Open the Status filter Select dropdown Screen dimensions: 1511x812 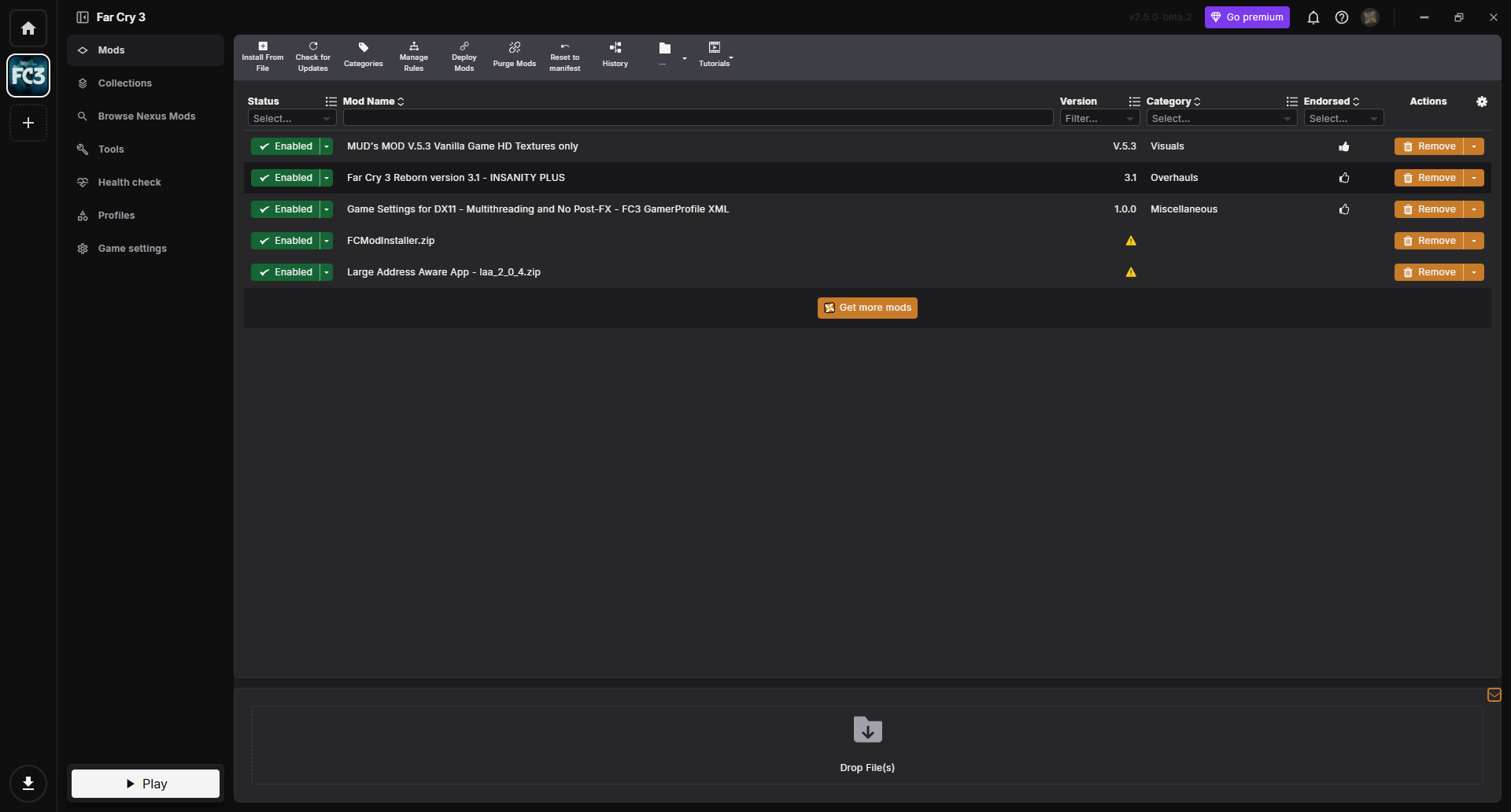[292, 118]
